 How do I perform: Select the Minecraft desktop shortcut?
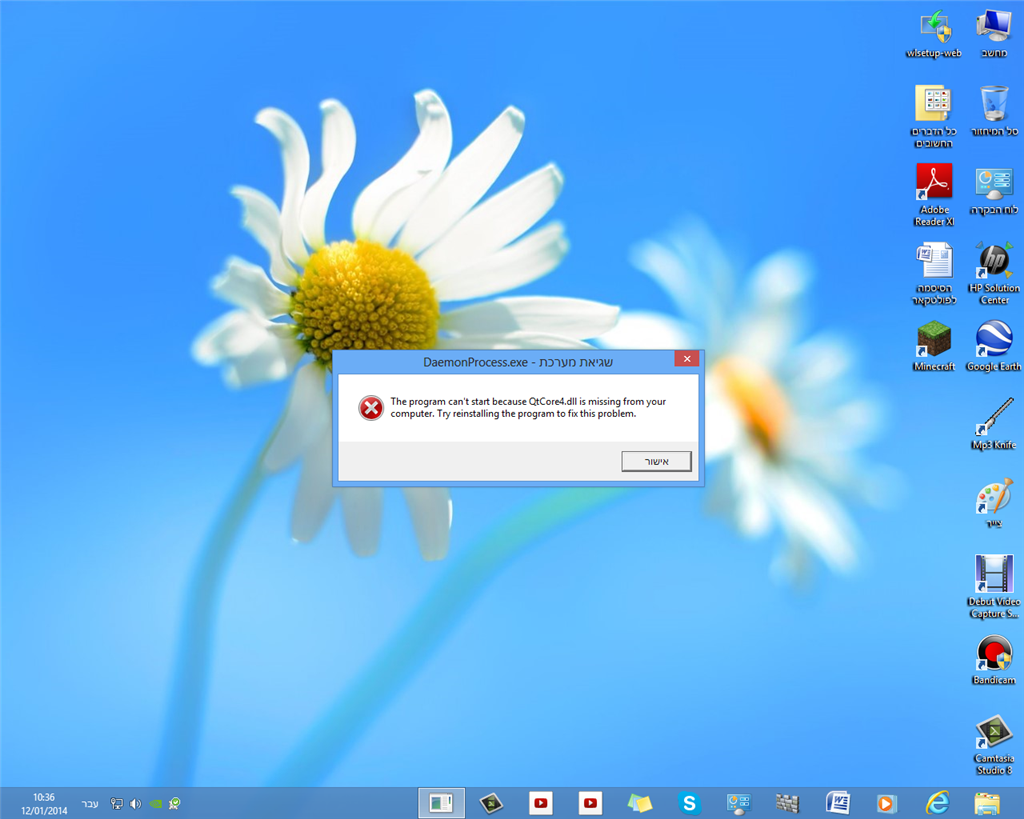tap(934, 347)
